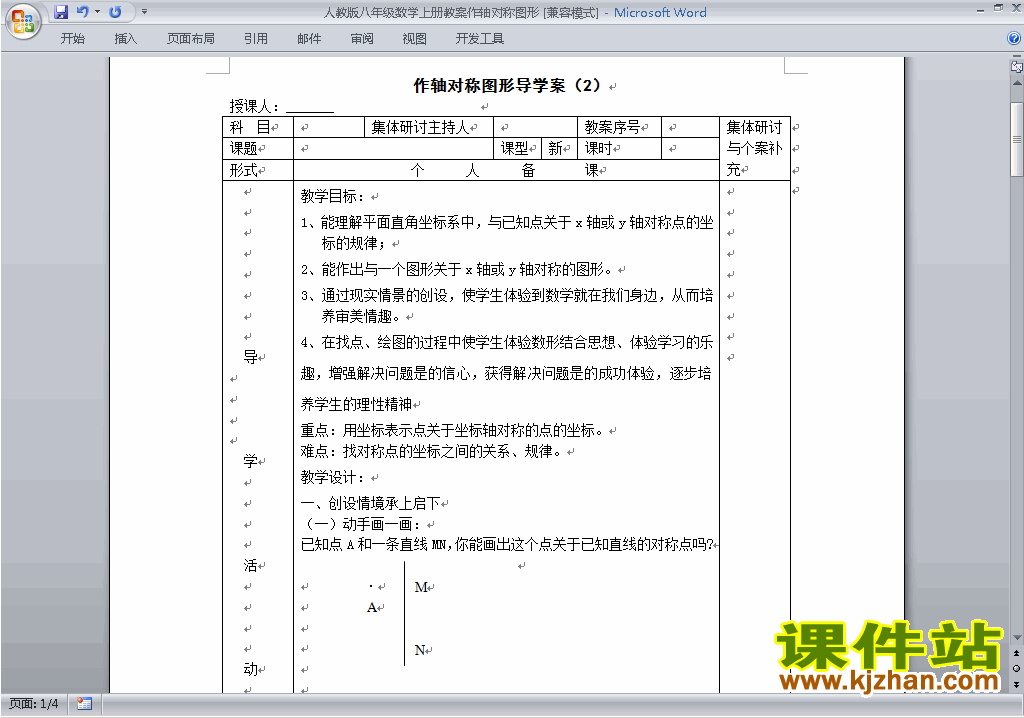The height and width of the screenshot is (718, 1024).
Task: Go to previous page with double-up arrow
Action: (1017, 653)
